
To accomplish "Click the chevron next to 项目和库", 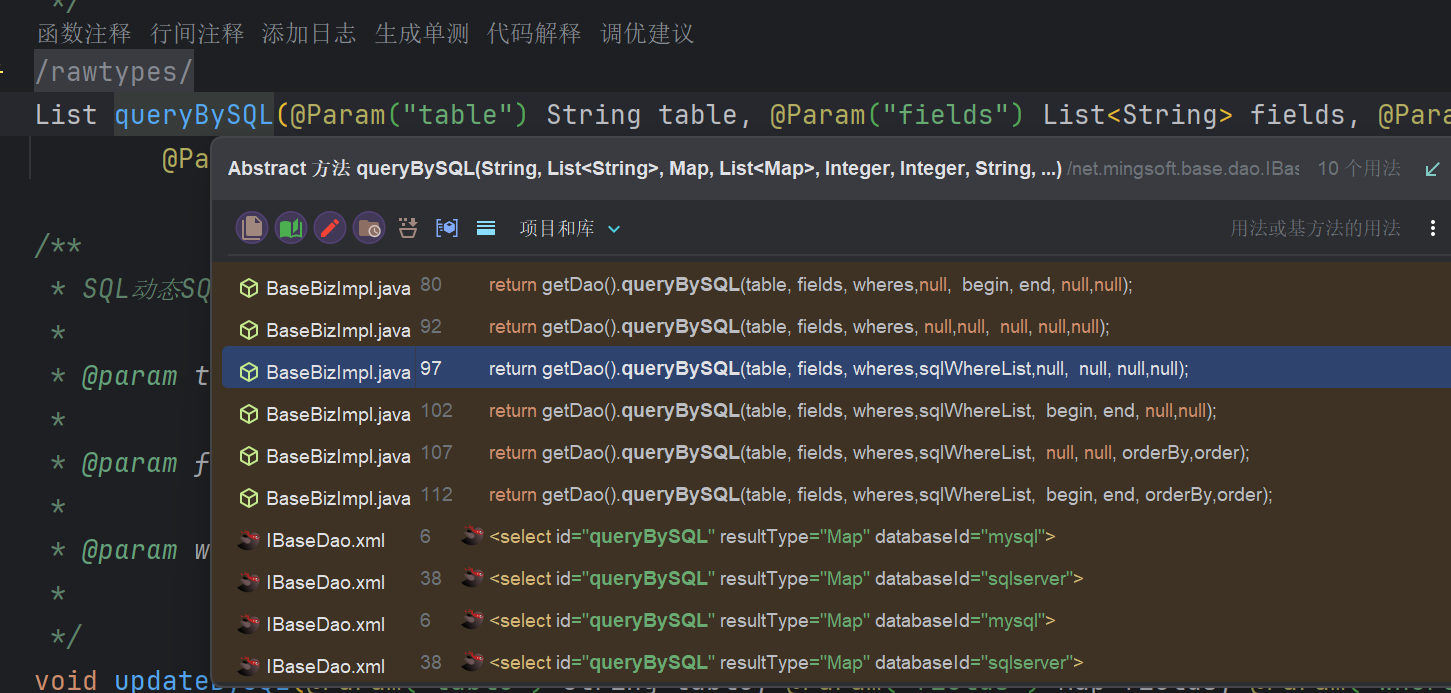I will click(614, 229).
